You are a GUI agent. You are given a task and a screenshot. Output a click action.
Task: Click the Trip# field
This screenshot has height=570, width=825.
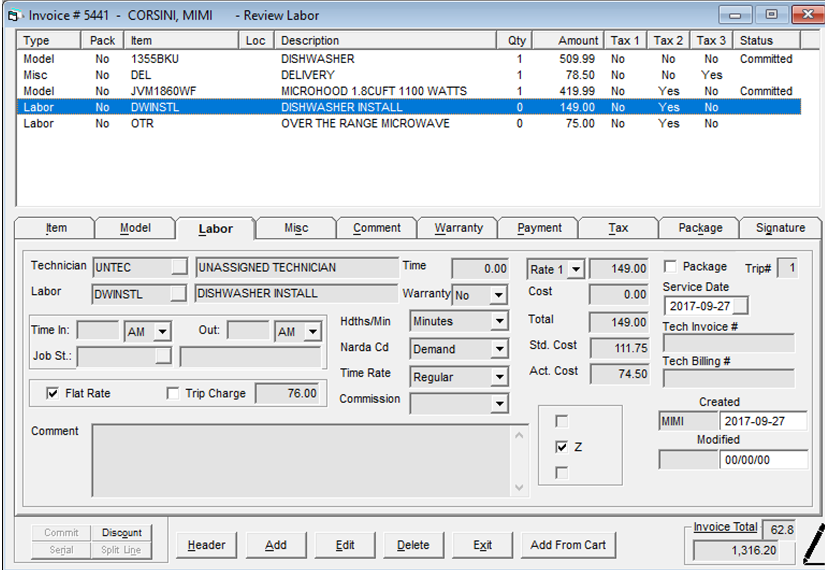click(787, 268)
